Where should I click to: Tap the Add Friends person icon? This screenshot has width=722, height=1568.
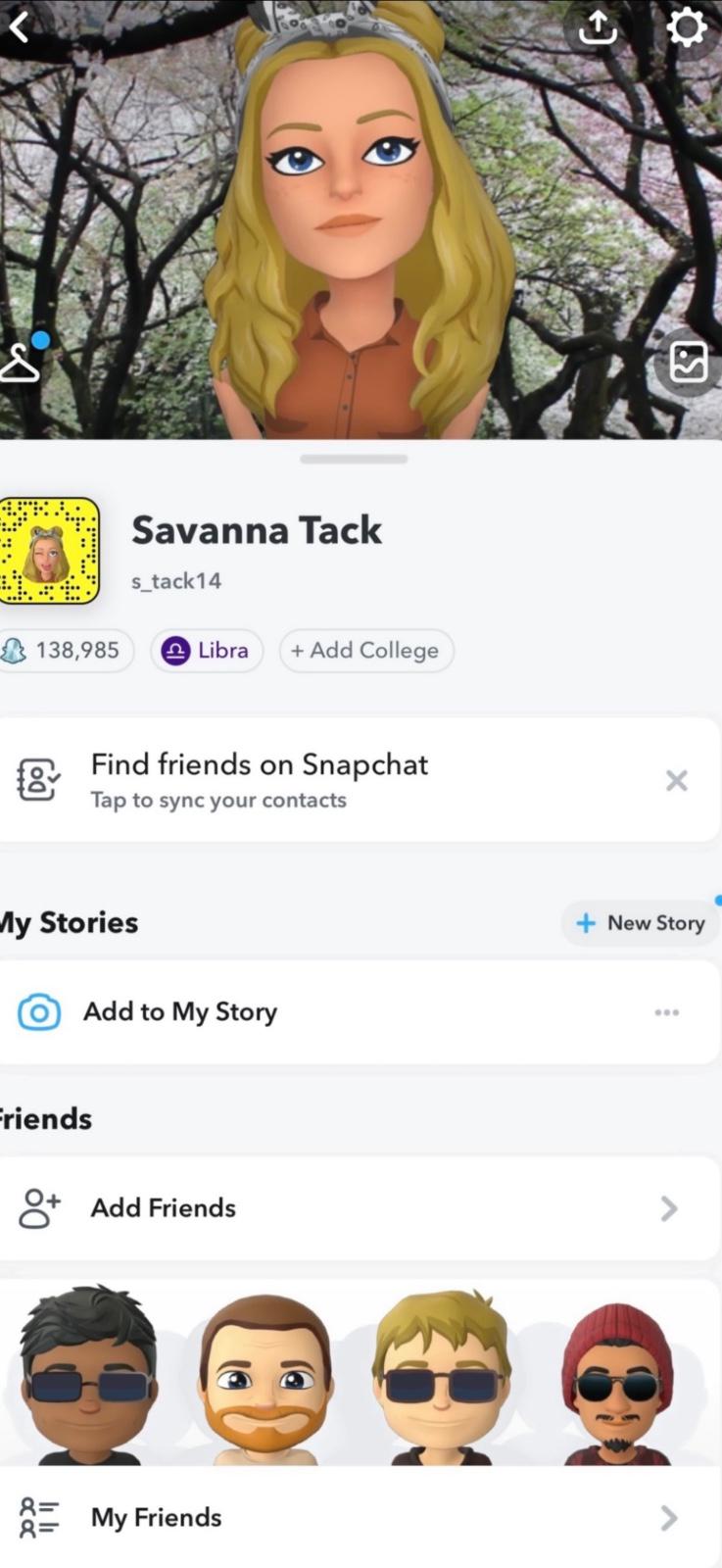pos(39,1207)
